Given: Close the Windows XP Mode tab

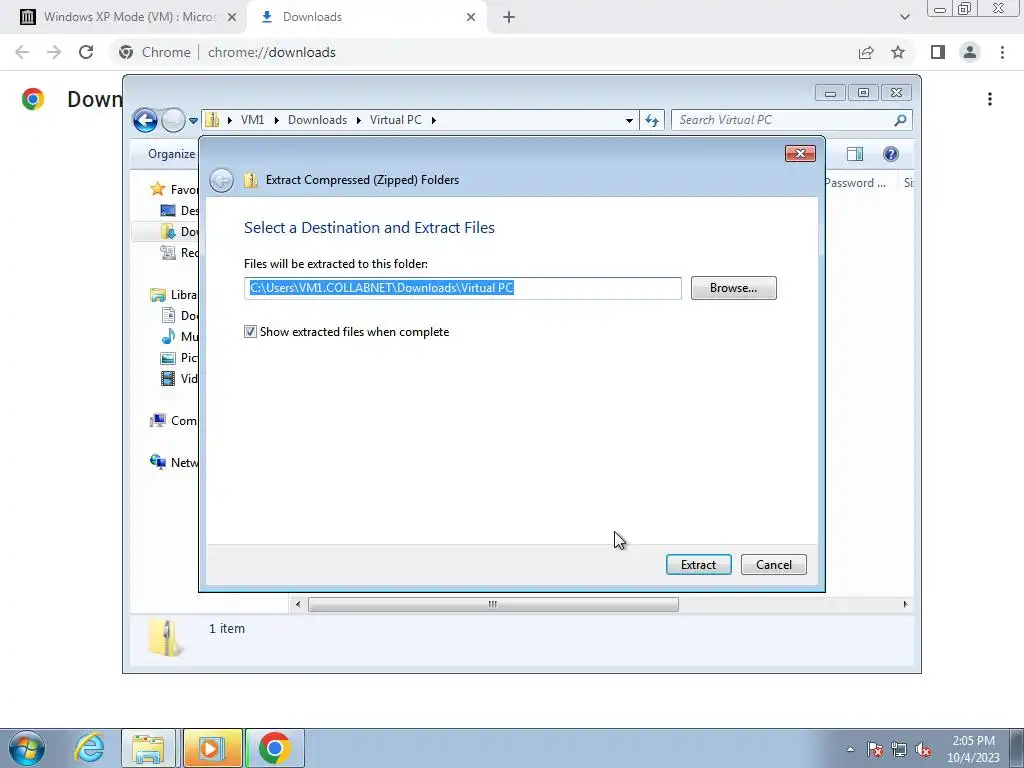Looking at the screenshot, I should click(232, 17).
